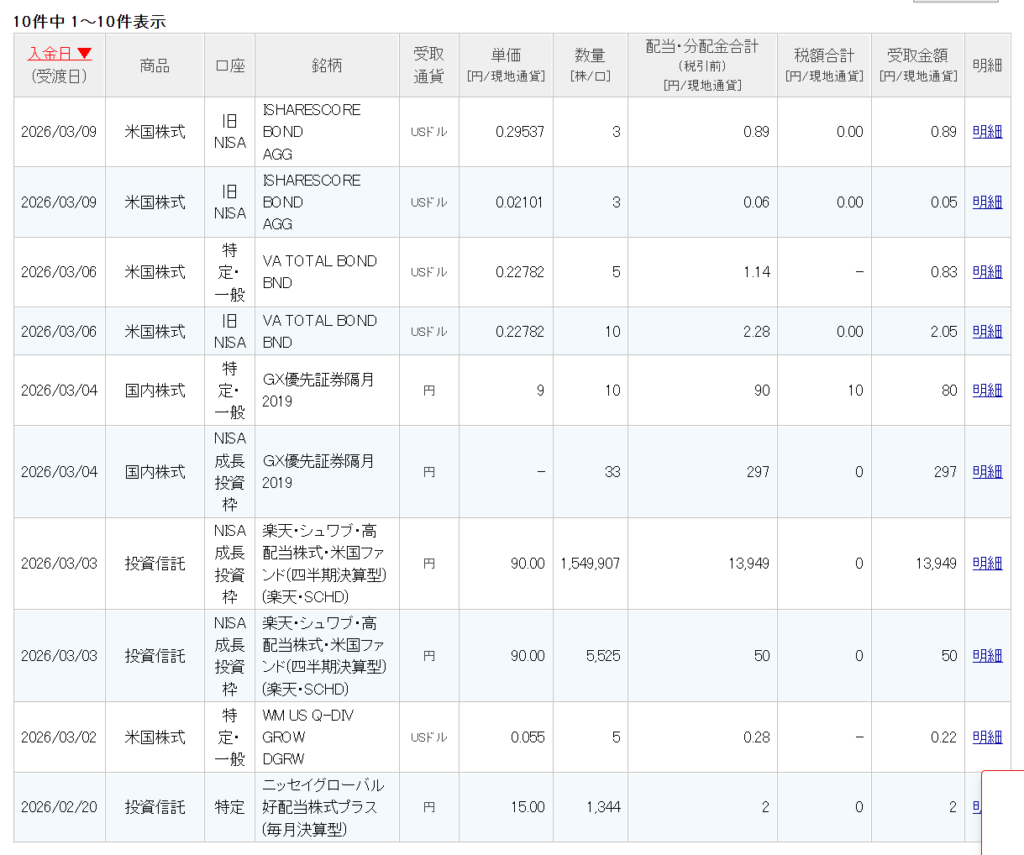Sort the table by 入金日 header
This screenshot has width=1024, height=855.
click(51, 54)
